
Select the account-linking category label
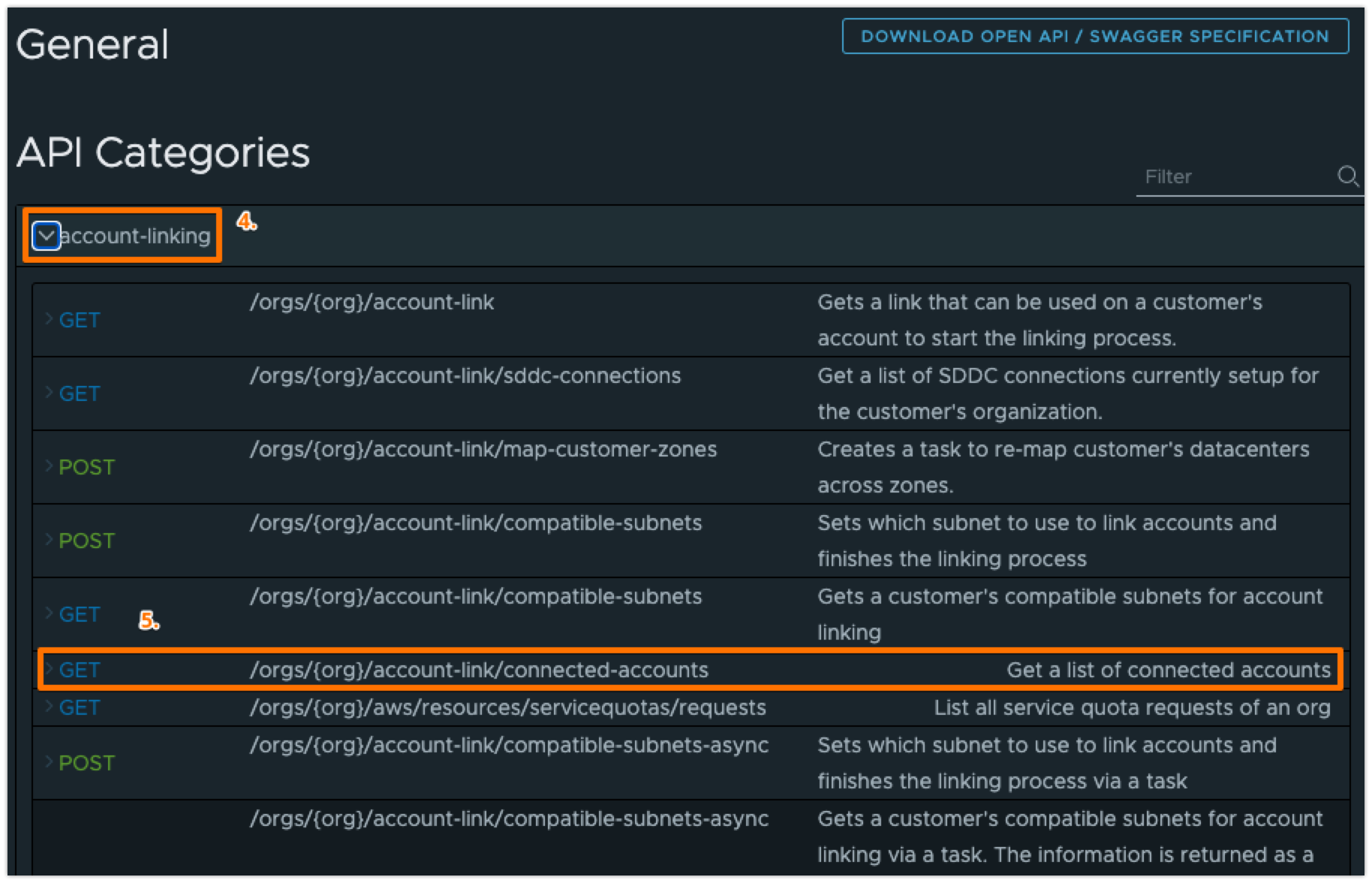click(136, 236)
